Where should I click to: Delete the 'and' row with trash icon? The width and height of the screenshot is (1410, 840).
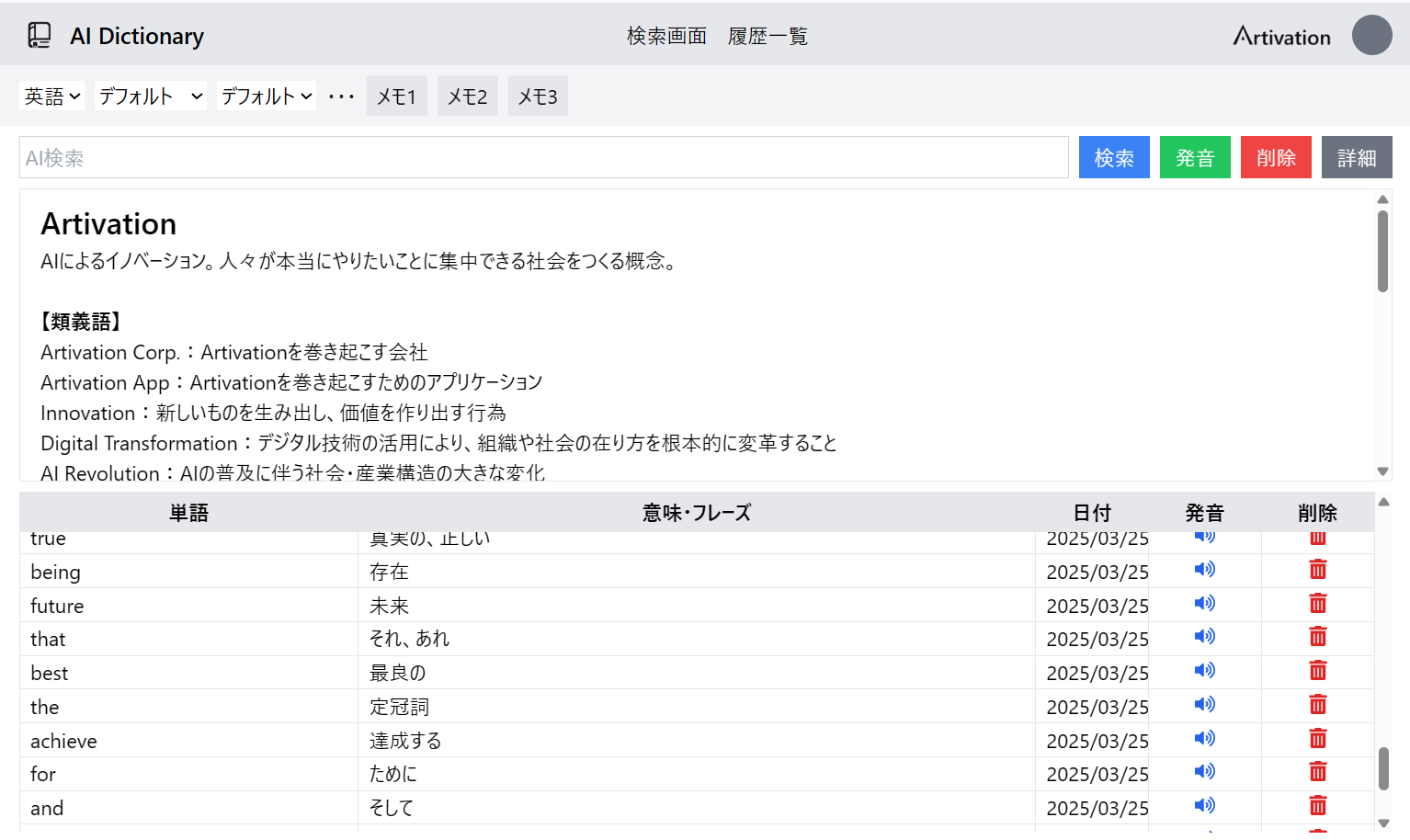tap(1318, 806)
